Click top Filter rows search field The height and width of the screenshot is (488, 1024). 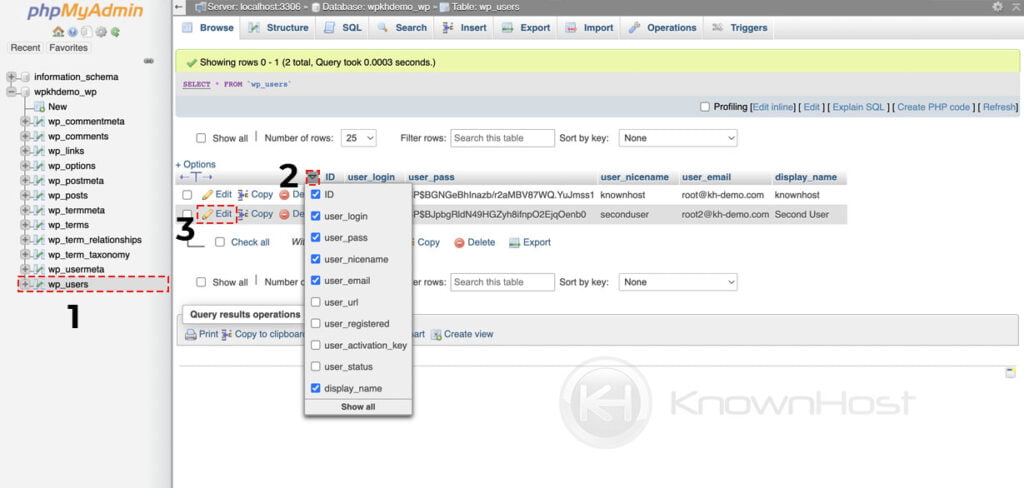point(502,138)
